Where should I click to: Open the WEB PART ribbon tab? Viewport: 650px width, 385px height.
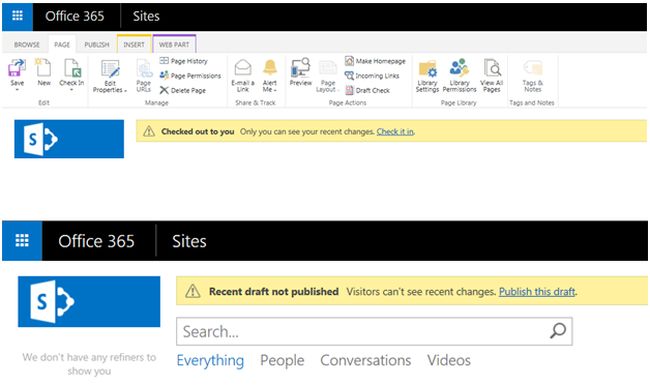(x=174, y=44)
